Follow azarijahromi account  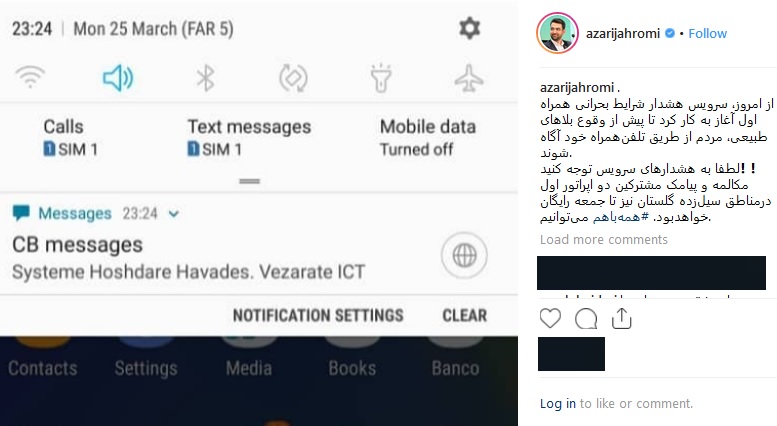(x=707, y=34)
